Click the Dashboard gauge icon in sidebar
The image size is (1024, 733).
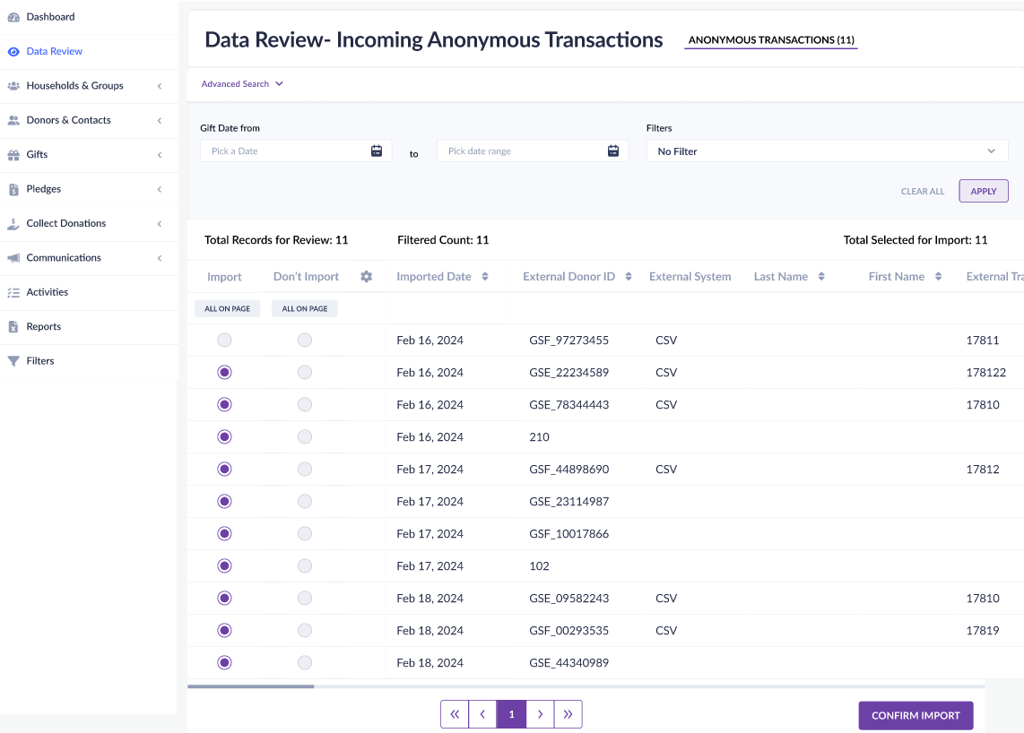pos(14,17)
